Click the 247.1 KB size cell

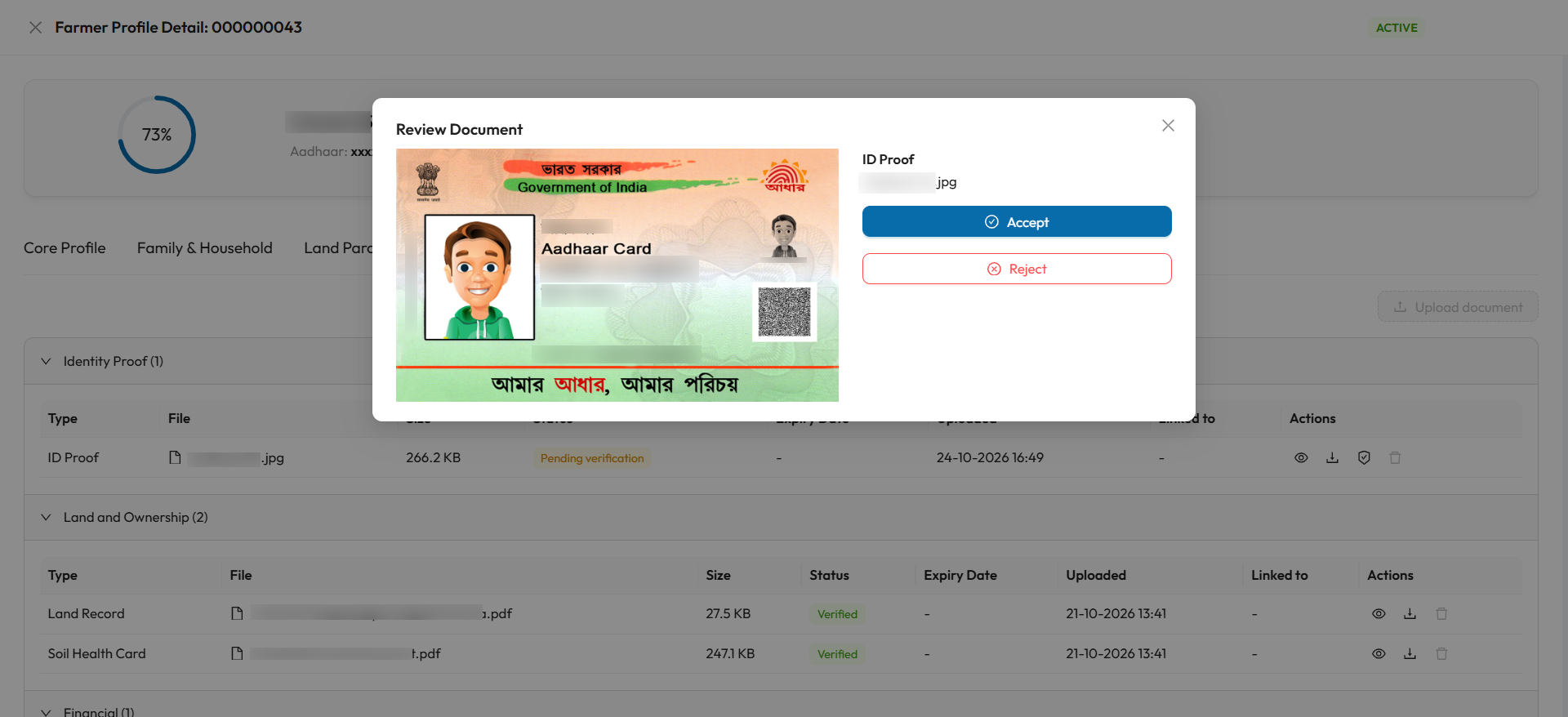point(730,653)
